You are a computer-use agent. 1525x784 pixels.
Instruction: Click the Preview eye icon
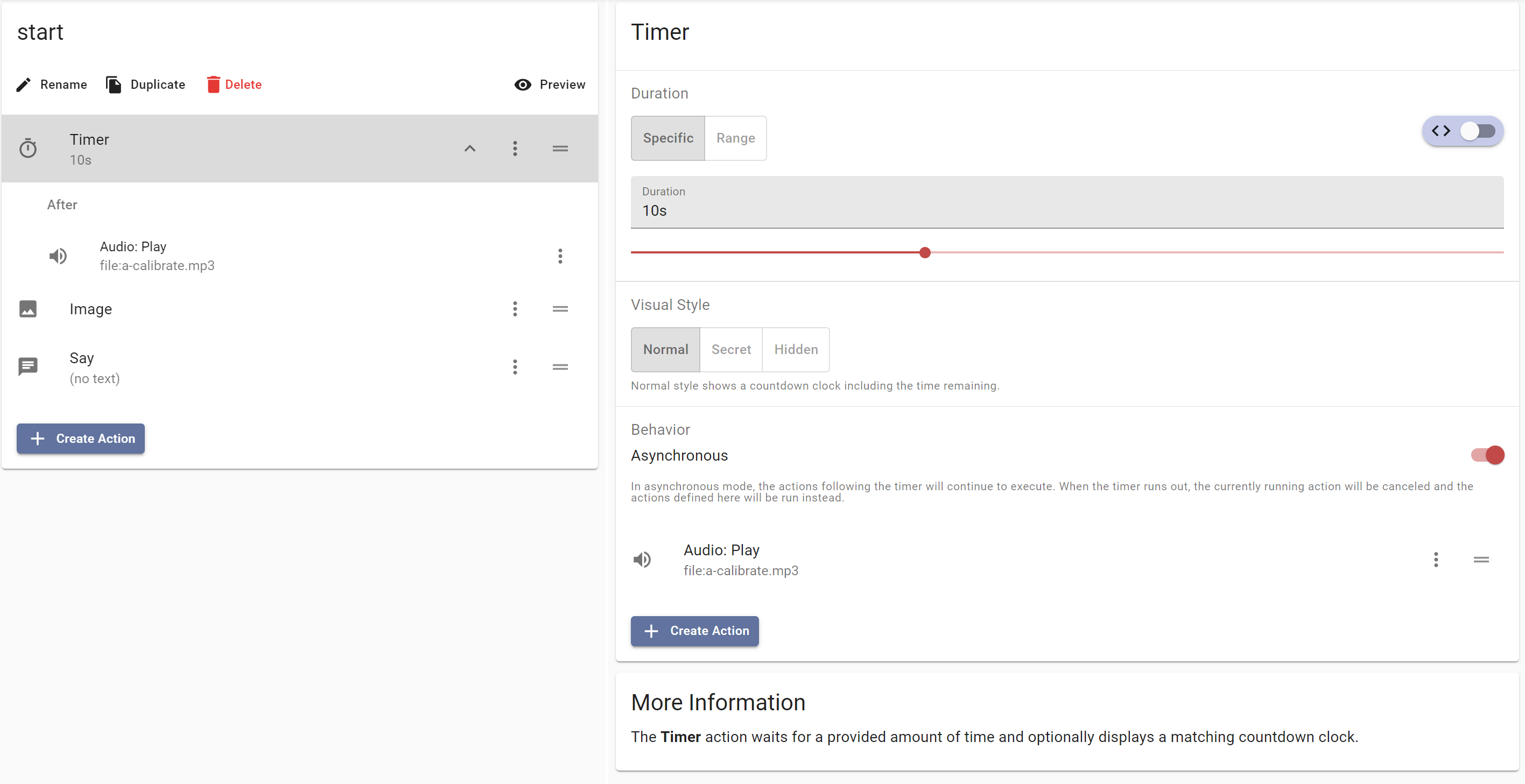pos(523,84)
